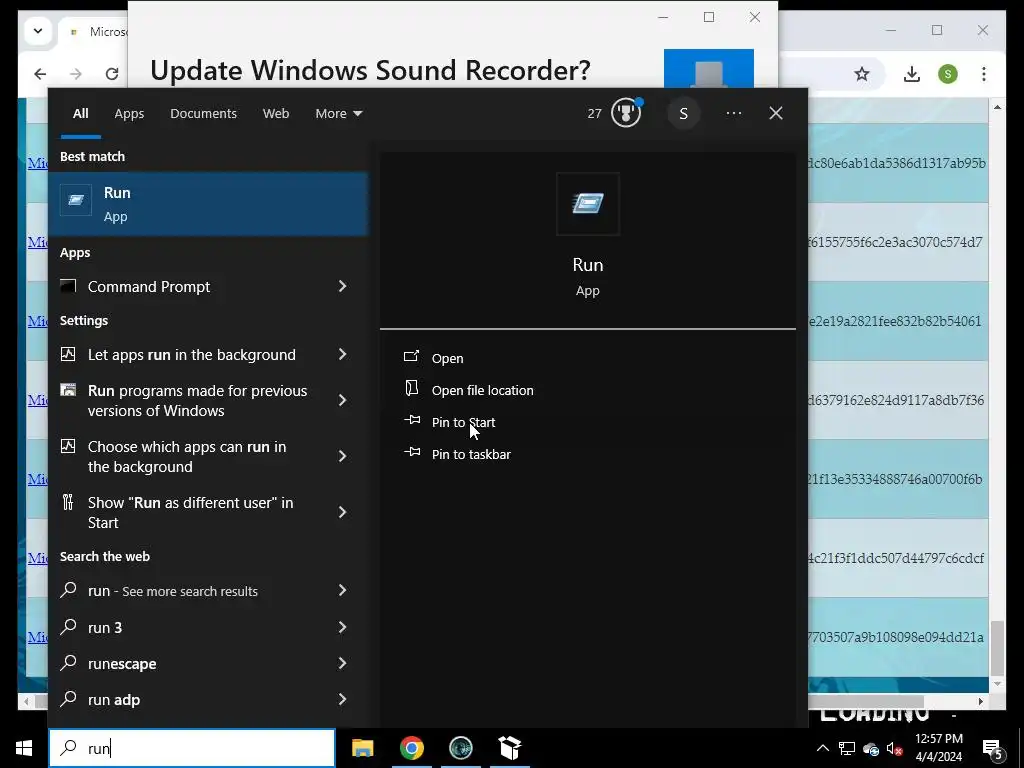
Task: Switch to the Web search tab
Action: [x=276, y=114]
